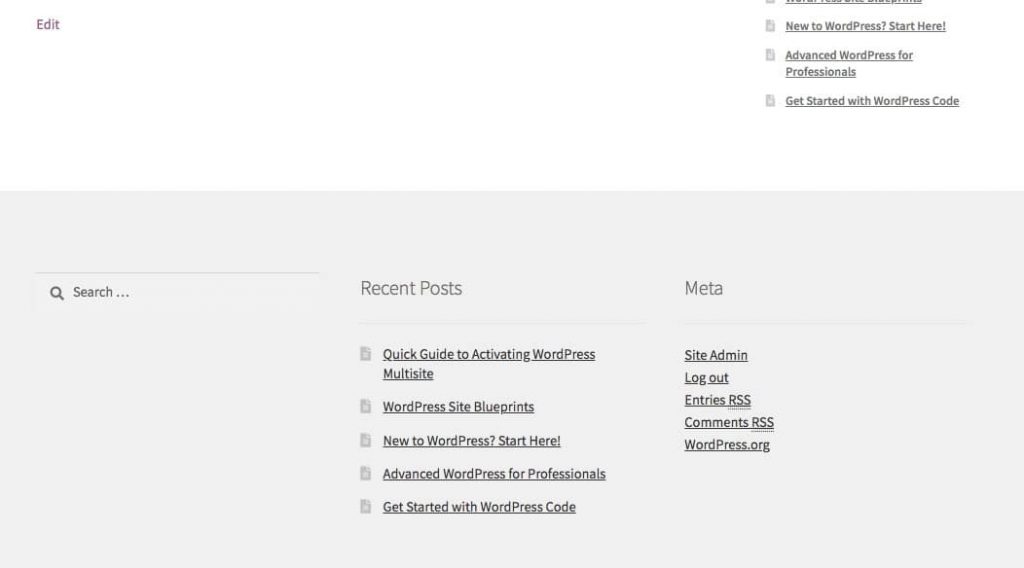The image size is (1024, 568).
Task: Open the Quick Guide to Activating WordPress Multisite post
Action: tap(488, 355)
